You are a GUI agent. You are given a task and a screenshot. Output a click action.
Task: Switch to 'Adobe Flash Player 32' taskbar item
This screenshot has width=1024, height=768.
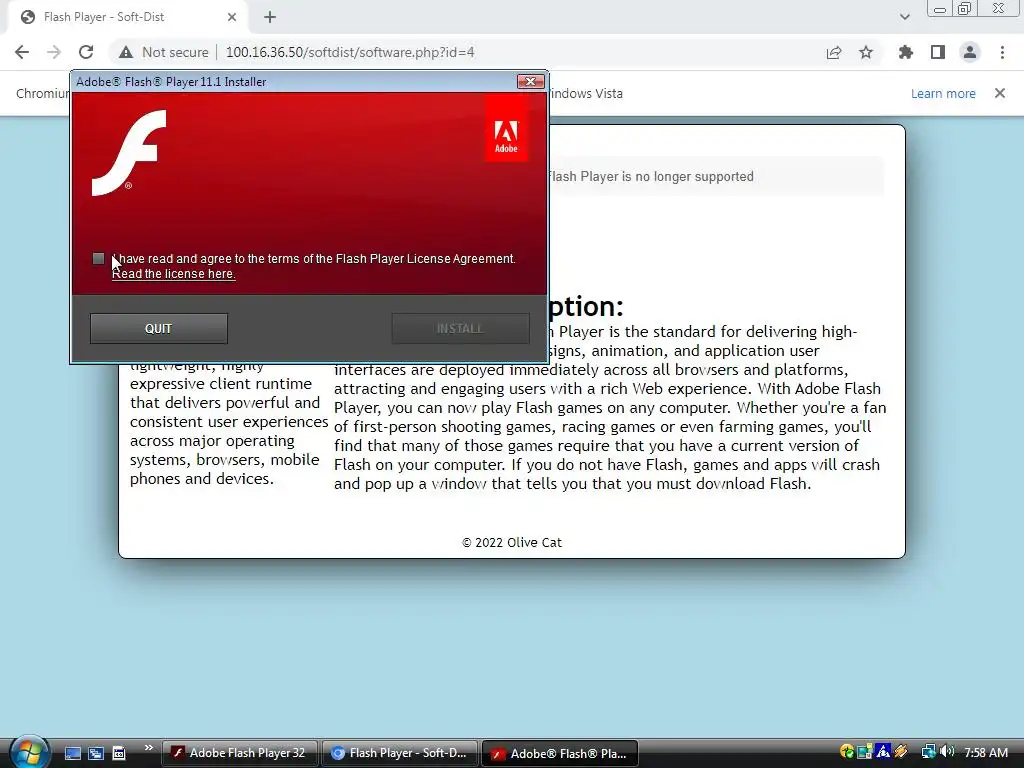(239, 753)
